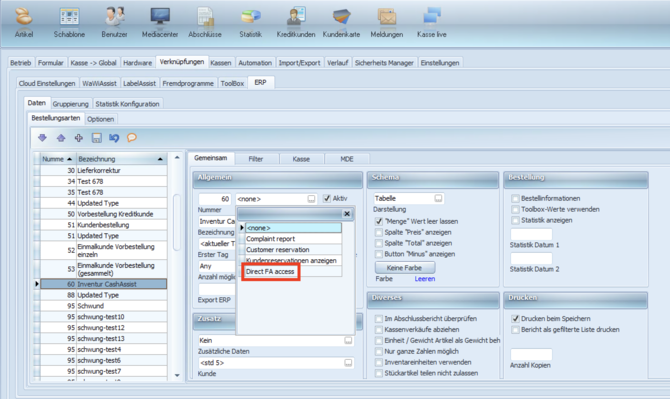Image resolution: width=670 pixels, height=399 pixels.
Task: Check Bestellinformationen option
Action: pyautogui.click(x=515, y=198)
